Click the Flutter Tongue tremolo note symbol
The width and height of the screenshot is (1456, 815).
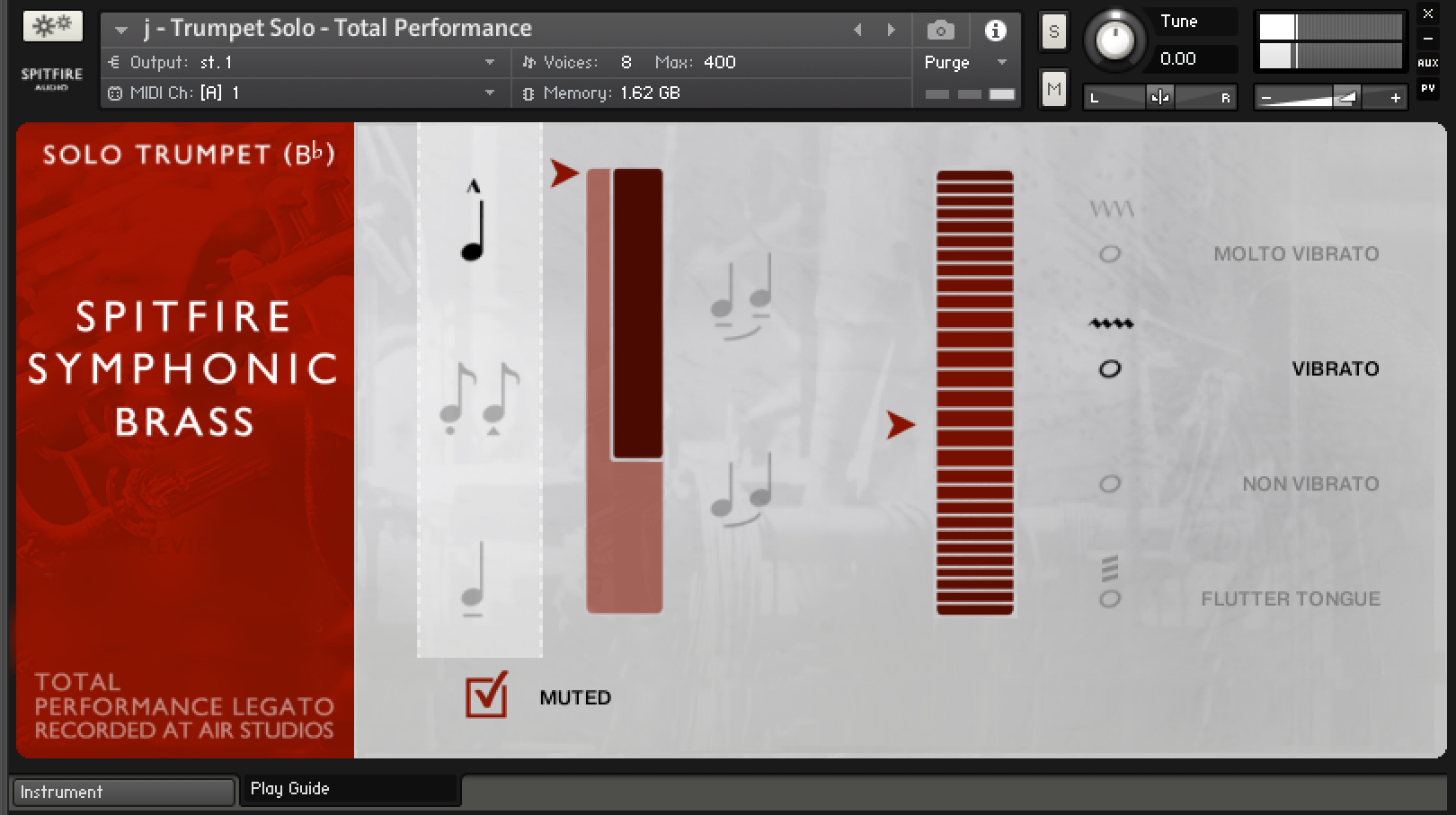click(1111, 582)
